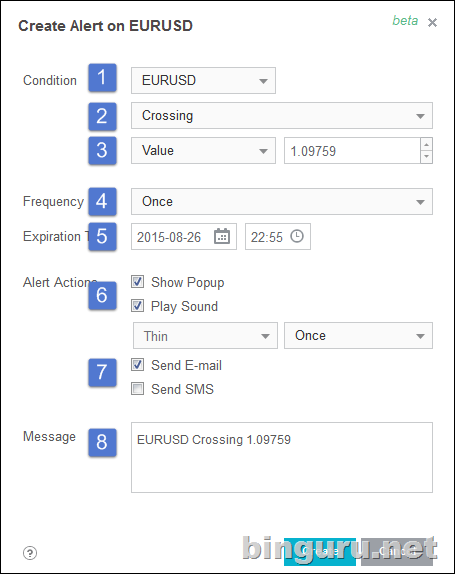This screenshot has width=455, height=574.
Task: Open the calendar date picker icon
Action: [222, 236]
